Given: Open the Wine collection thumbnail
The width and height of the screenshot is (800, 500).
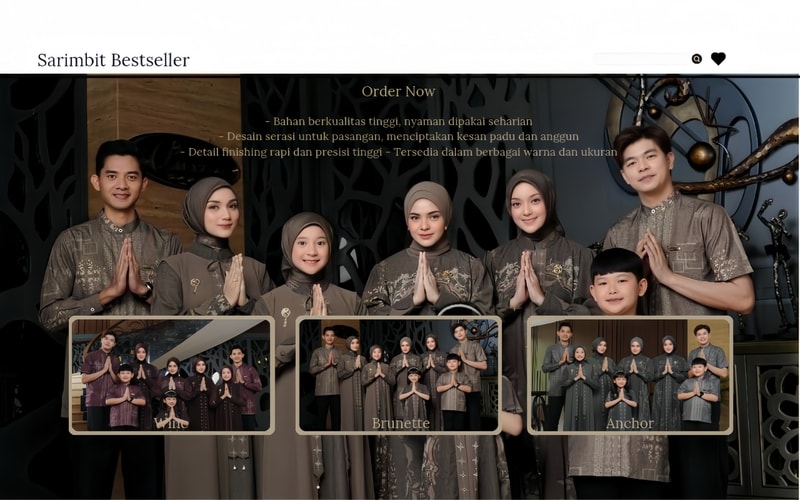Looking at the screenshot, I should [x=171, y=375].
